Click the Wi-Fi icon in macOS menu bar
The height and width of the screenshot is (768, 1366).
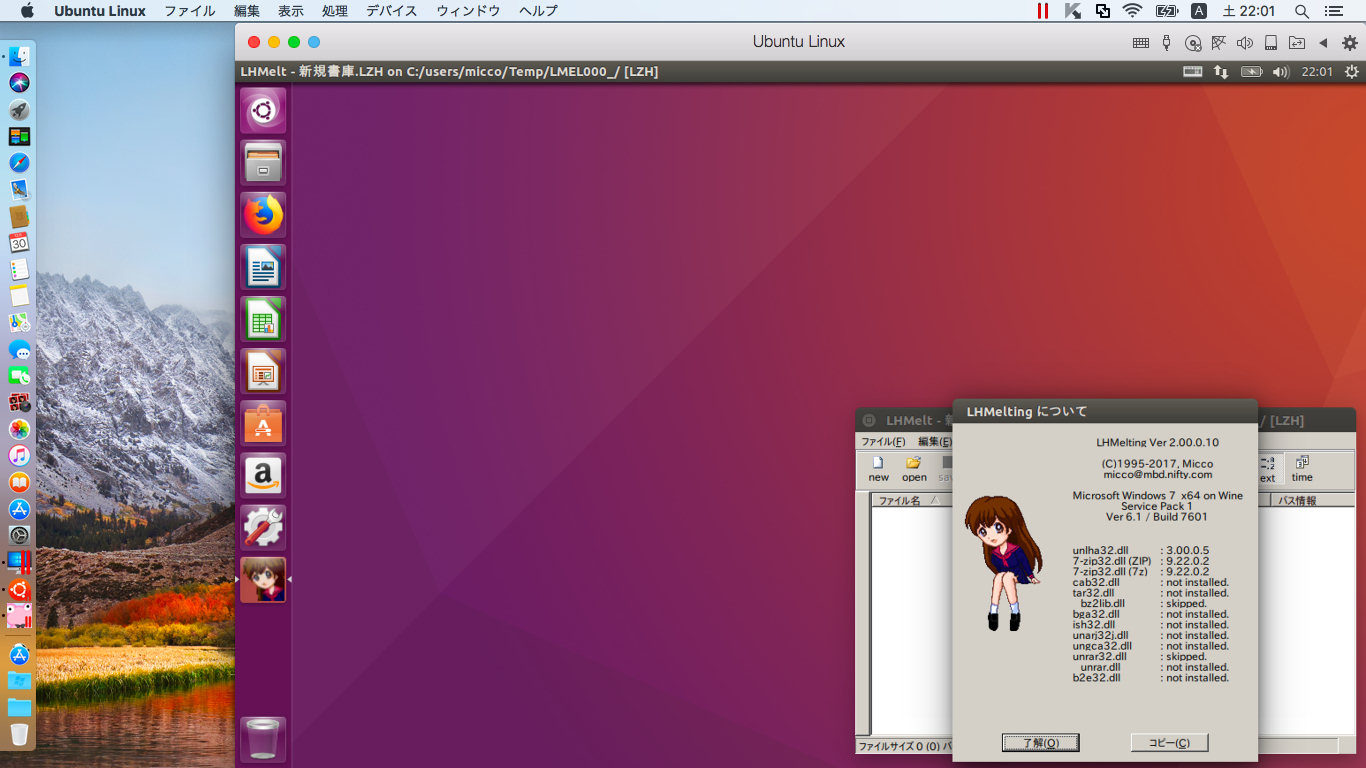tap(1132, 11)
